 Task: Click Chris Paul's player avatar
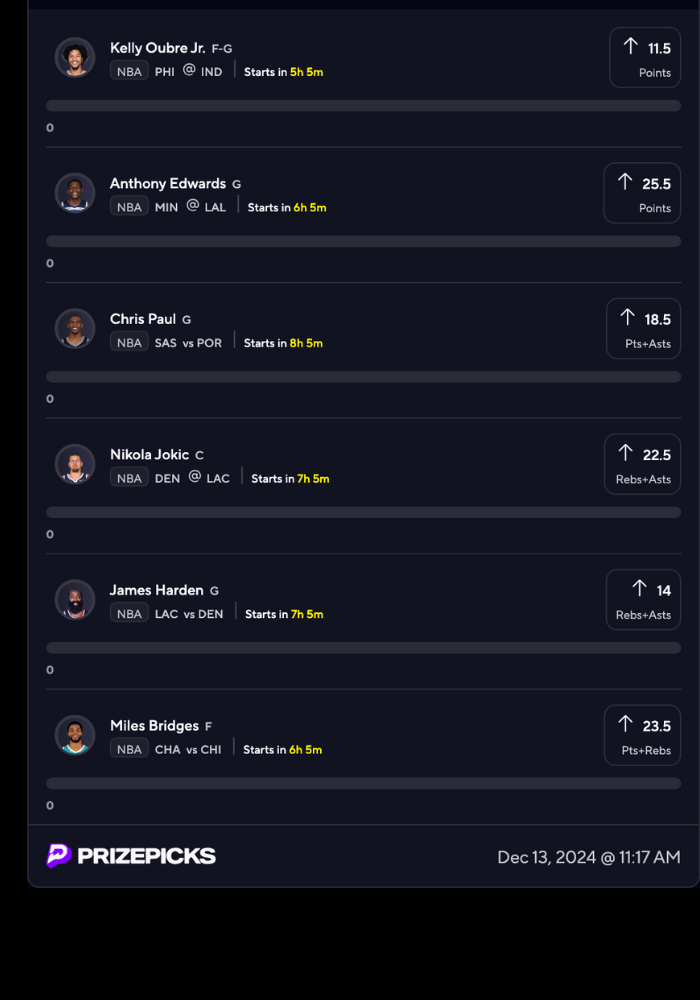tap(75, 329)
